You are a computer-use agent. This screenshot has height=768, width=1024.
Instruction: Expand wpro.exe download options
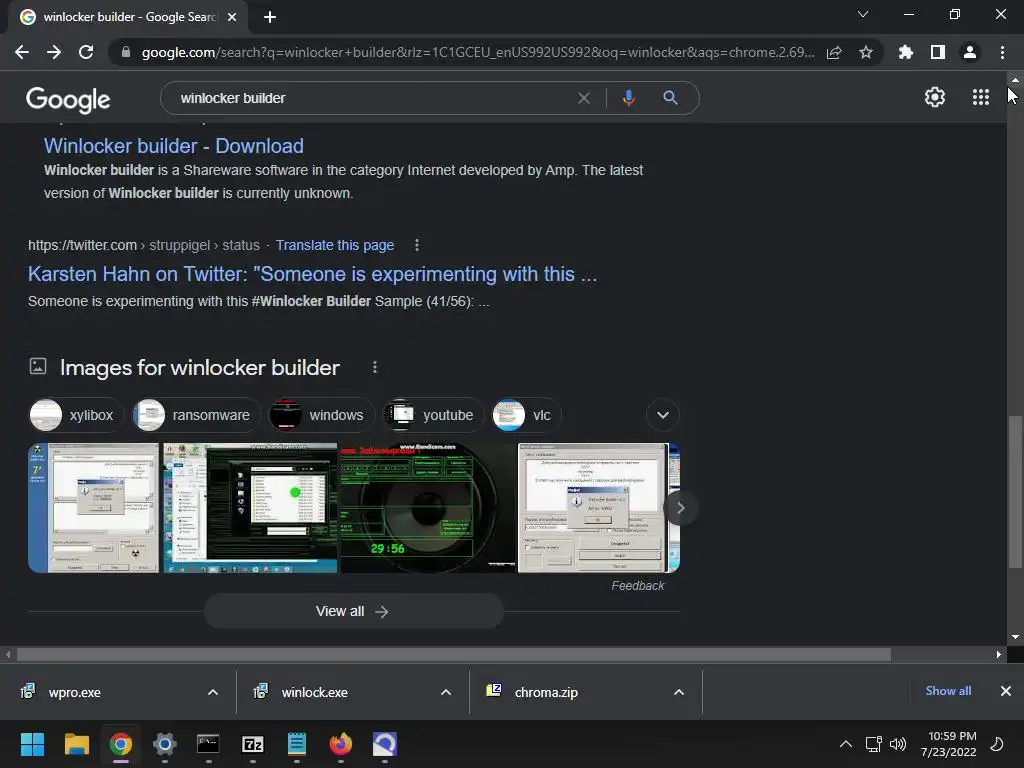(213, 692)
